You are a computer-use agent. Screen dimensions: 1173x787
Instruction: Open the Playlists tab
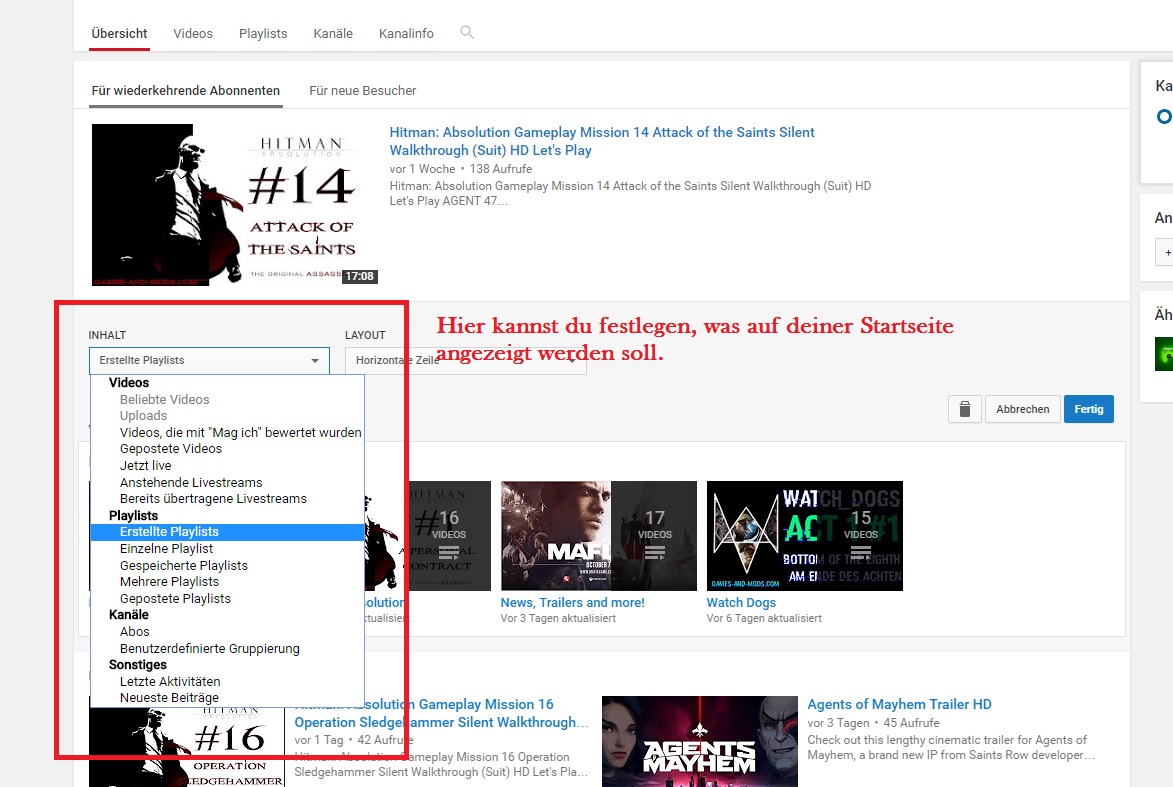pyautogui.click(x=263, y=33)
